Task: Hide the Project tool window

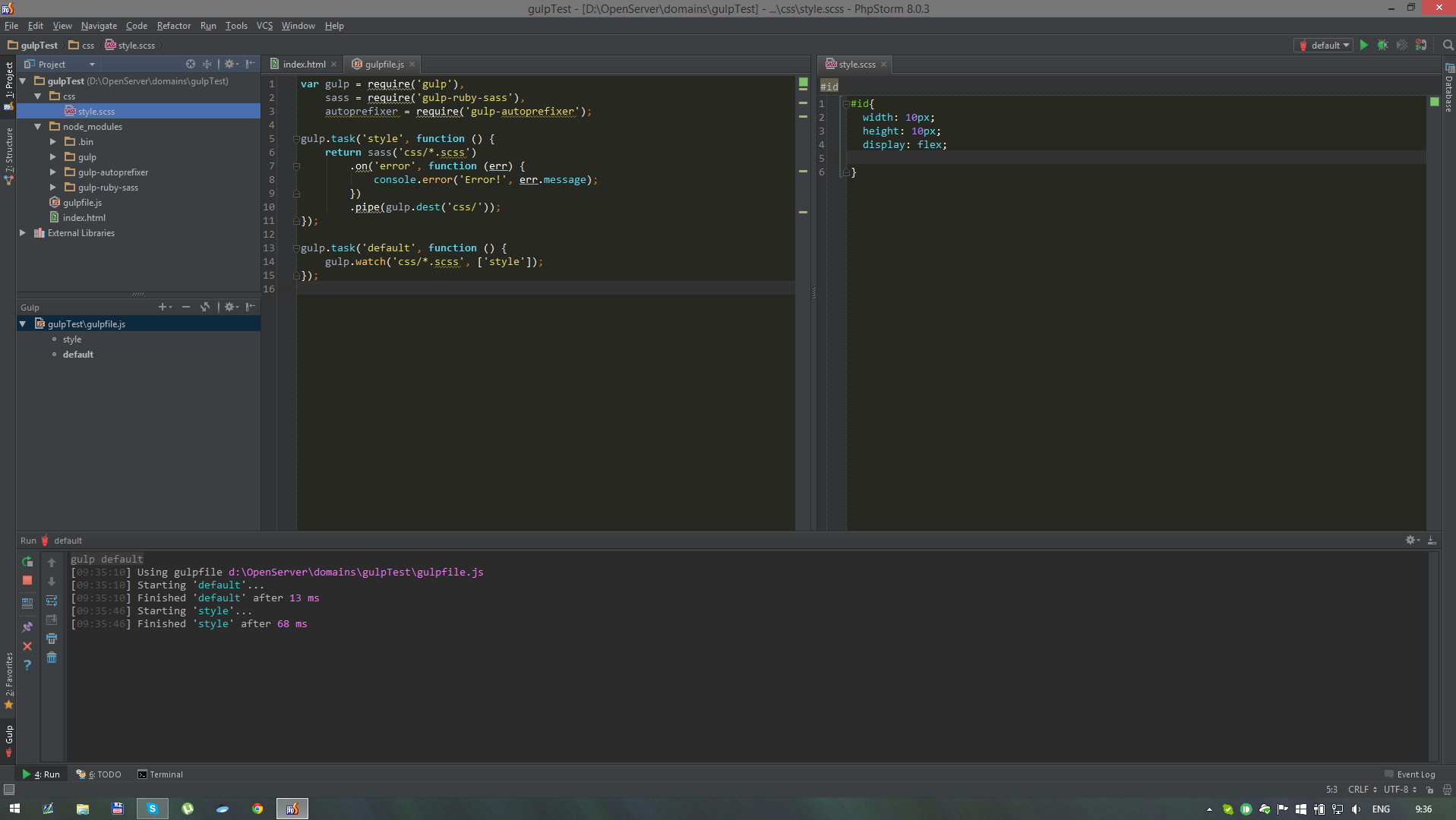Action: (x=251, y=65)
